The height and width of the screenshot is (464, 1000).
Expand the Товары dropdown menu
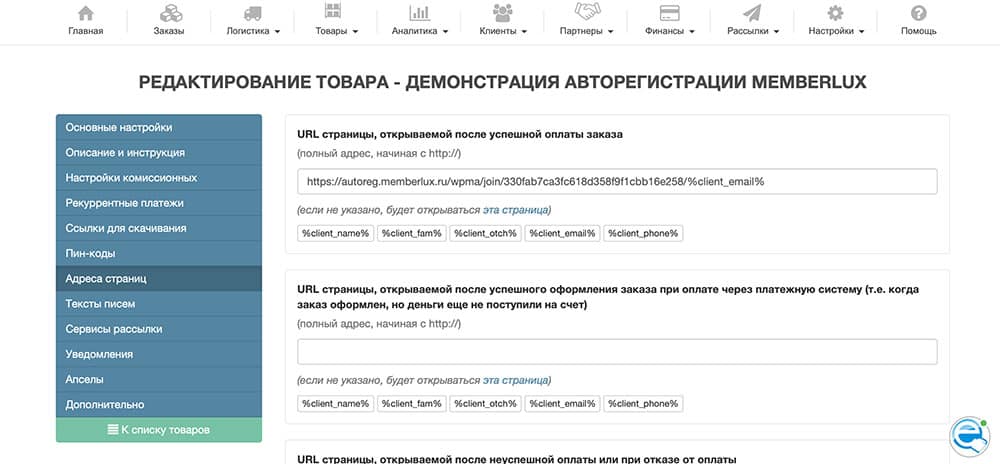[x=337, y=31]
